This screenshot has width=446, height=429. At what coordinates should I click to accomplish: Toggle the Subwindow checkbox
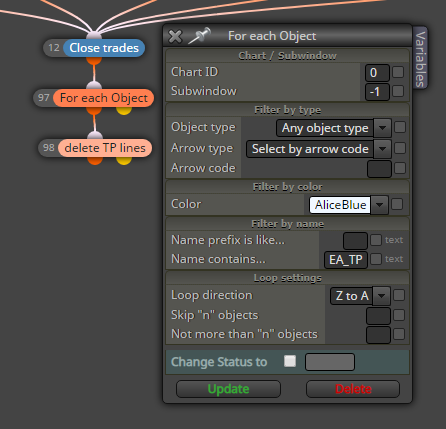398,91
